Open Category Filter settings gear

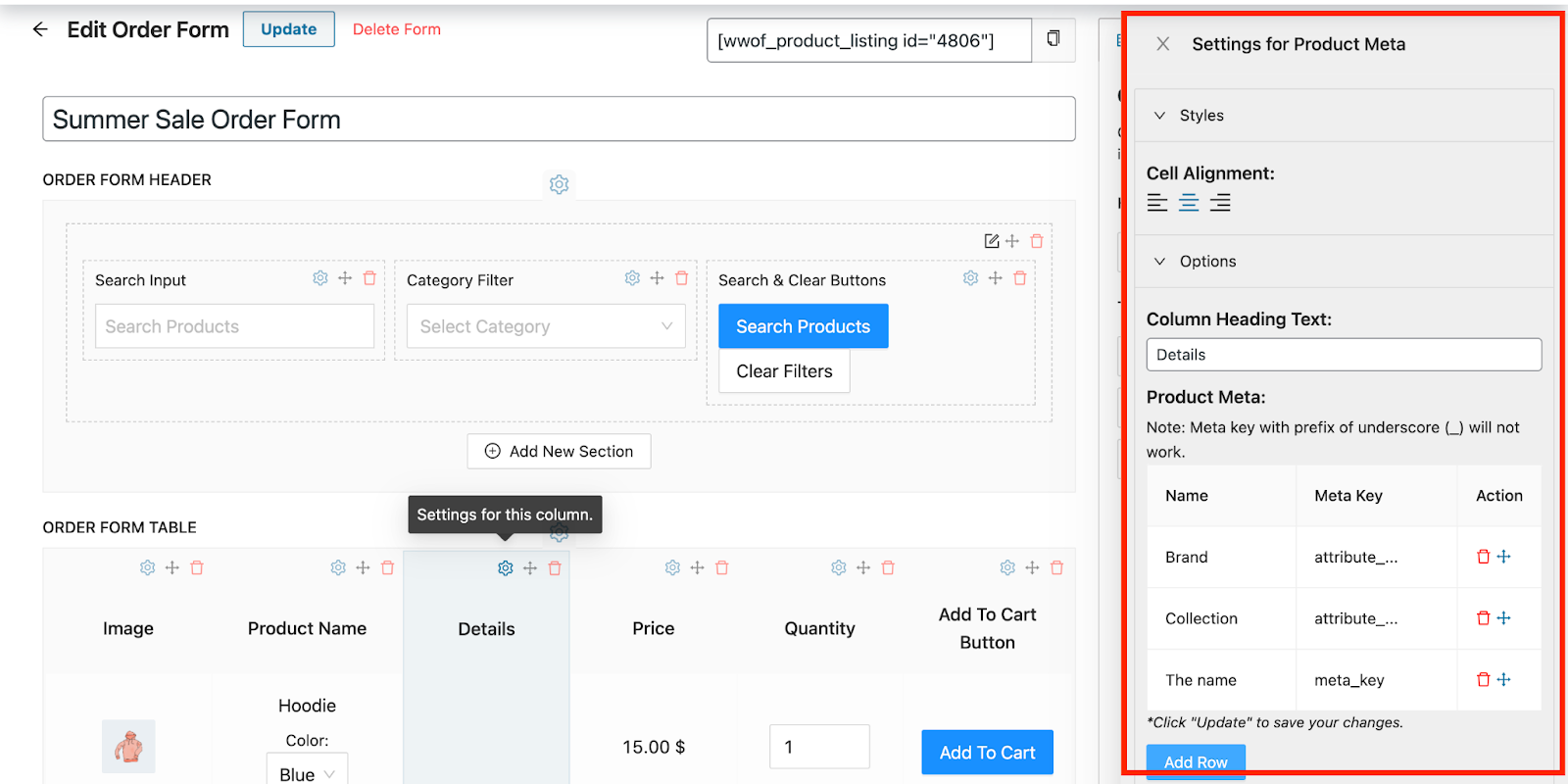click(632, 278)
